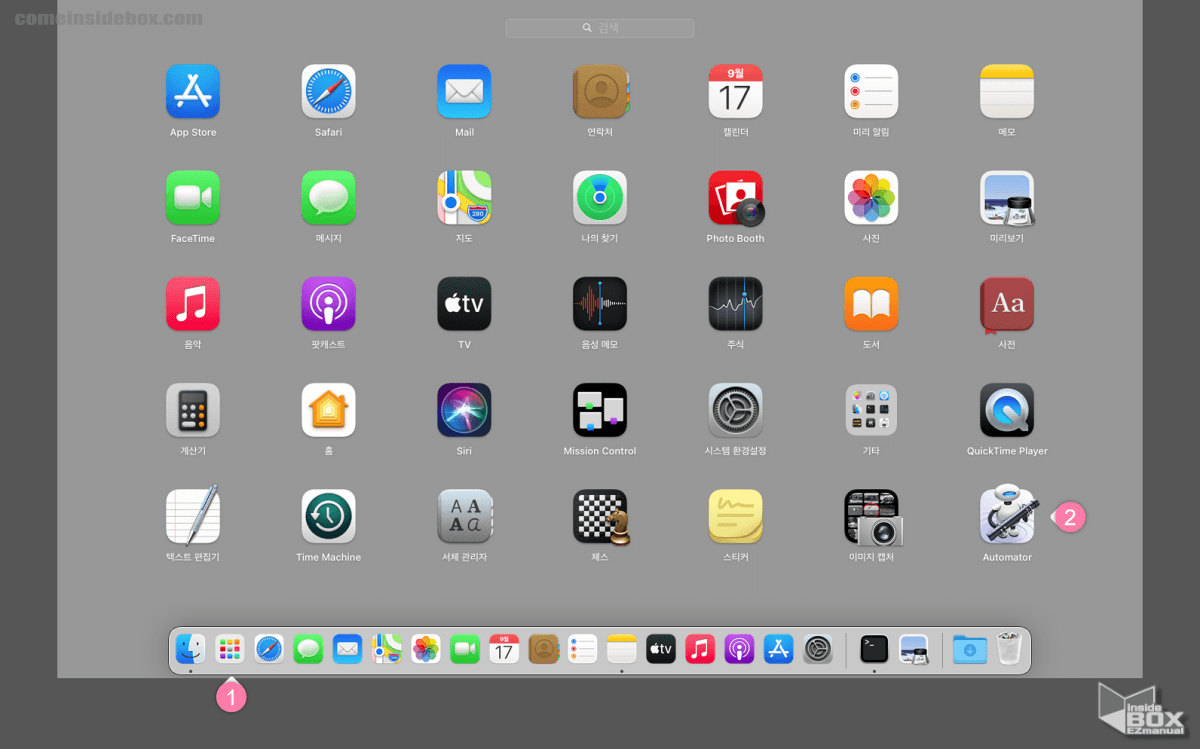Open Photo Booth

coord(736,198)
